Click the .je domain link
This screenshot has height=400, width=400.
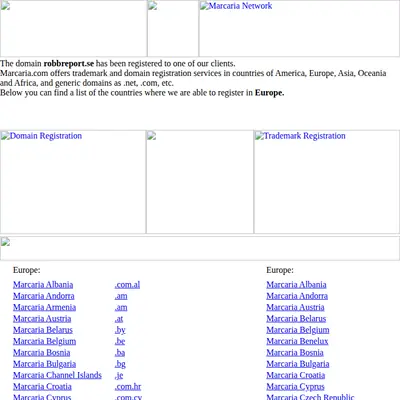[x=119, y=375]
